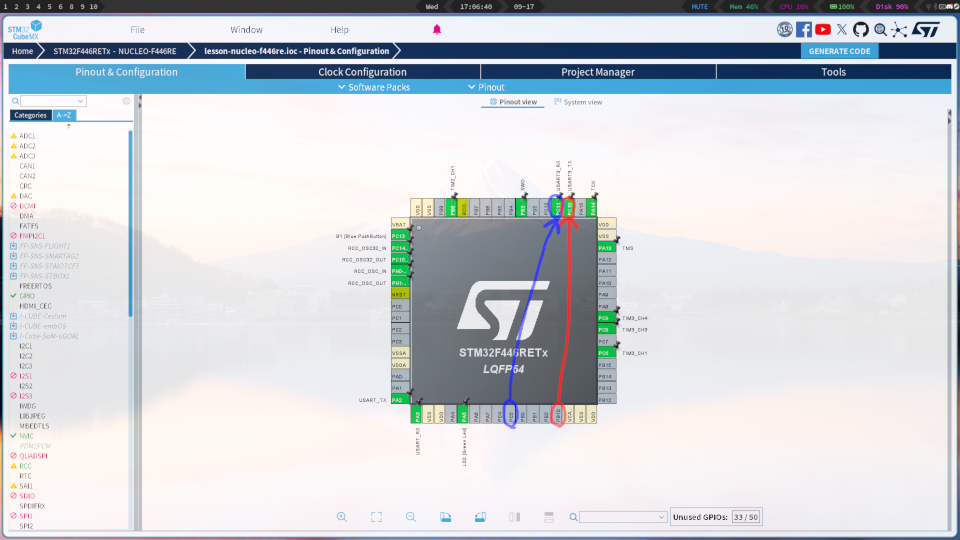
Task: Select FREERTOS in the peripheral list
Action: 36,286
